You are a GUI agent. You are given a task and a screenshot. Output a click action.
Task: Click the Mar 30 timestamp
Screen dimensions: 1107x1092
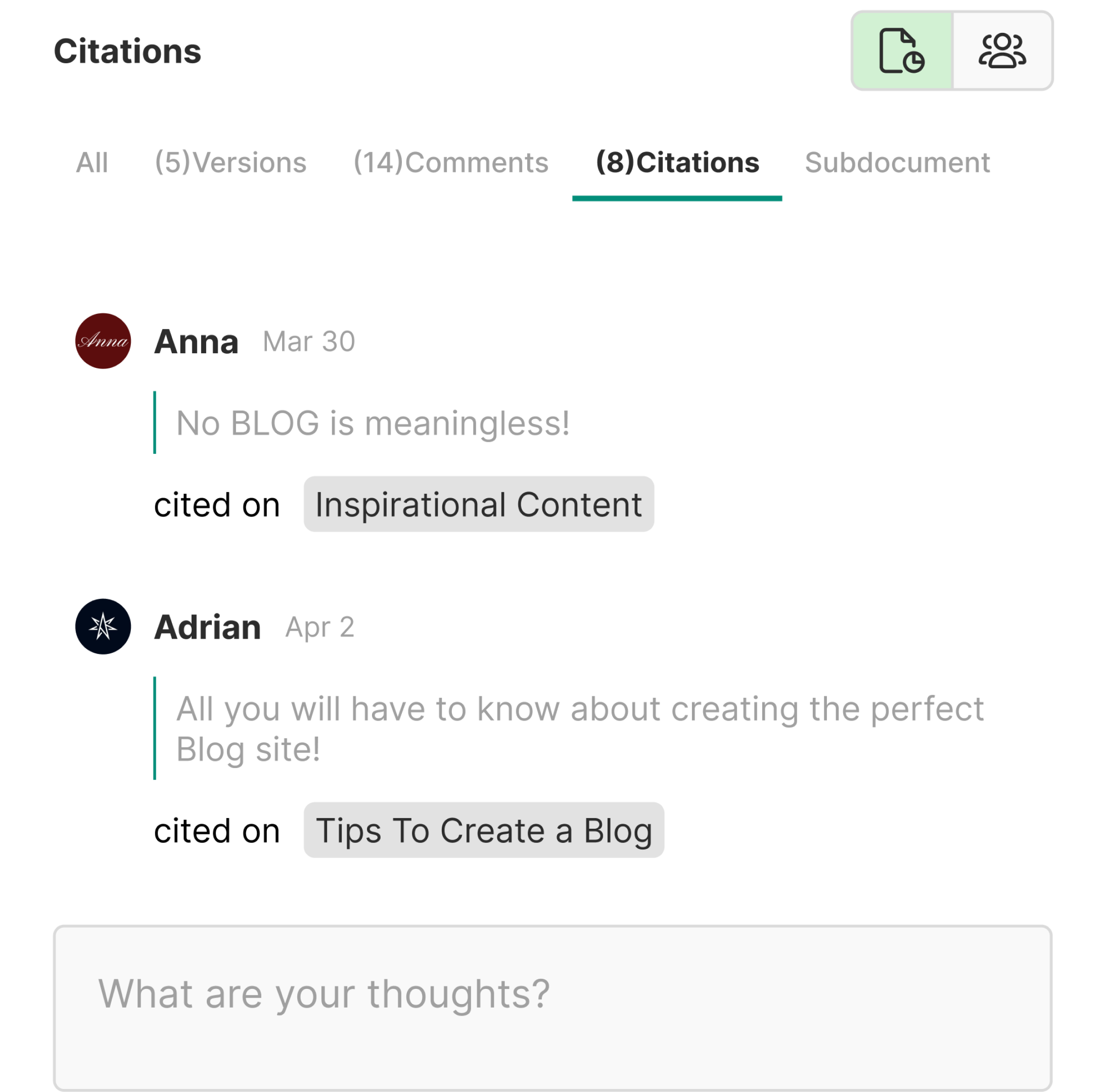[x=309, y=342]
